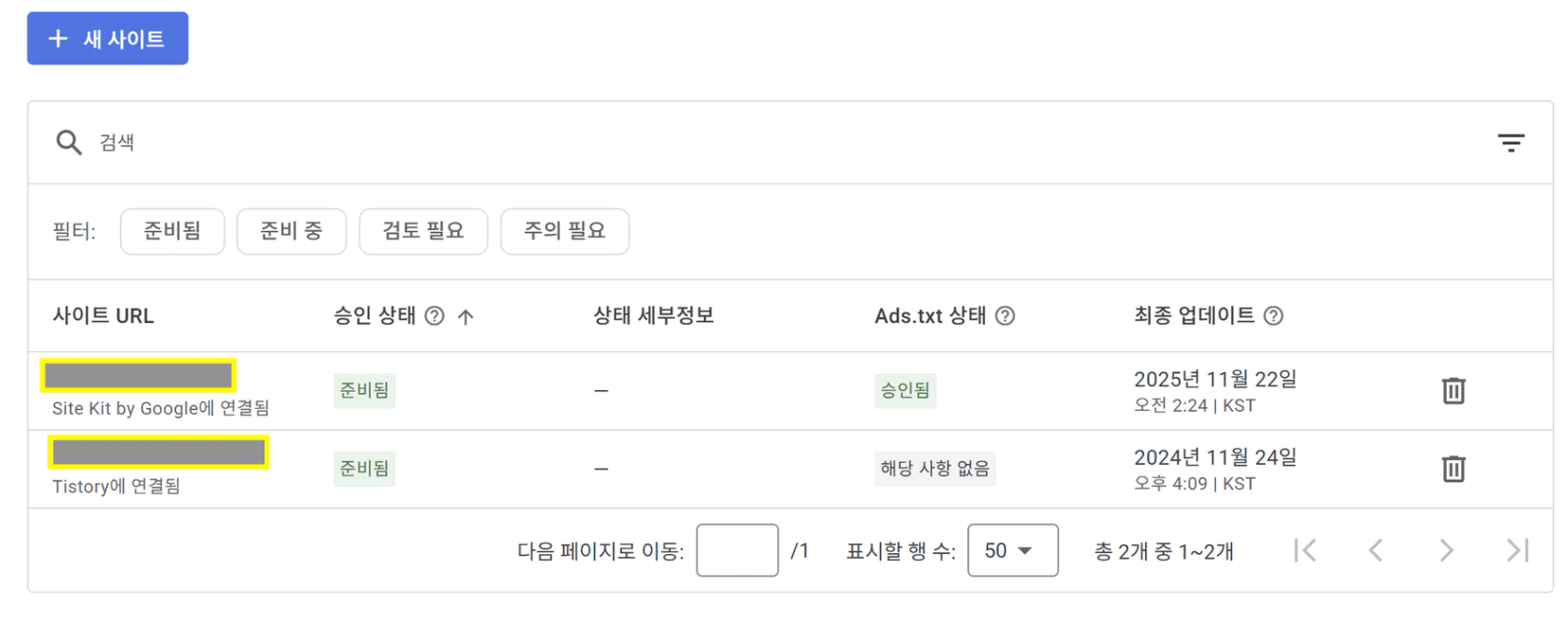1568x624 pixels.
Task: Go to the next page
Action: point(1446,550)
